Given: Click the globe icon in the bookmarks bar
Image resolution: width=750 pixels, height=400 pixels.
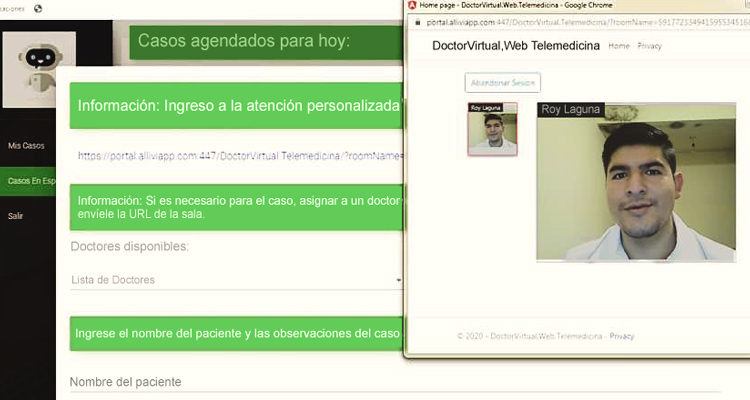Looking at the screenshot, I should (38, 8).
